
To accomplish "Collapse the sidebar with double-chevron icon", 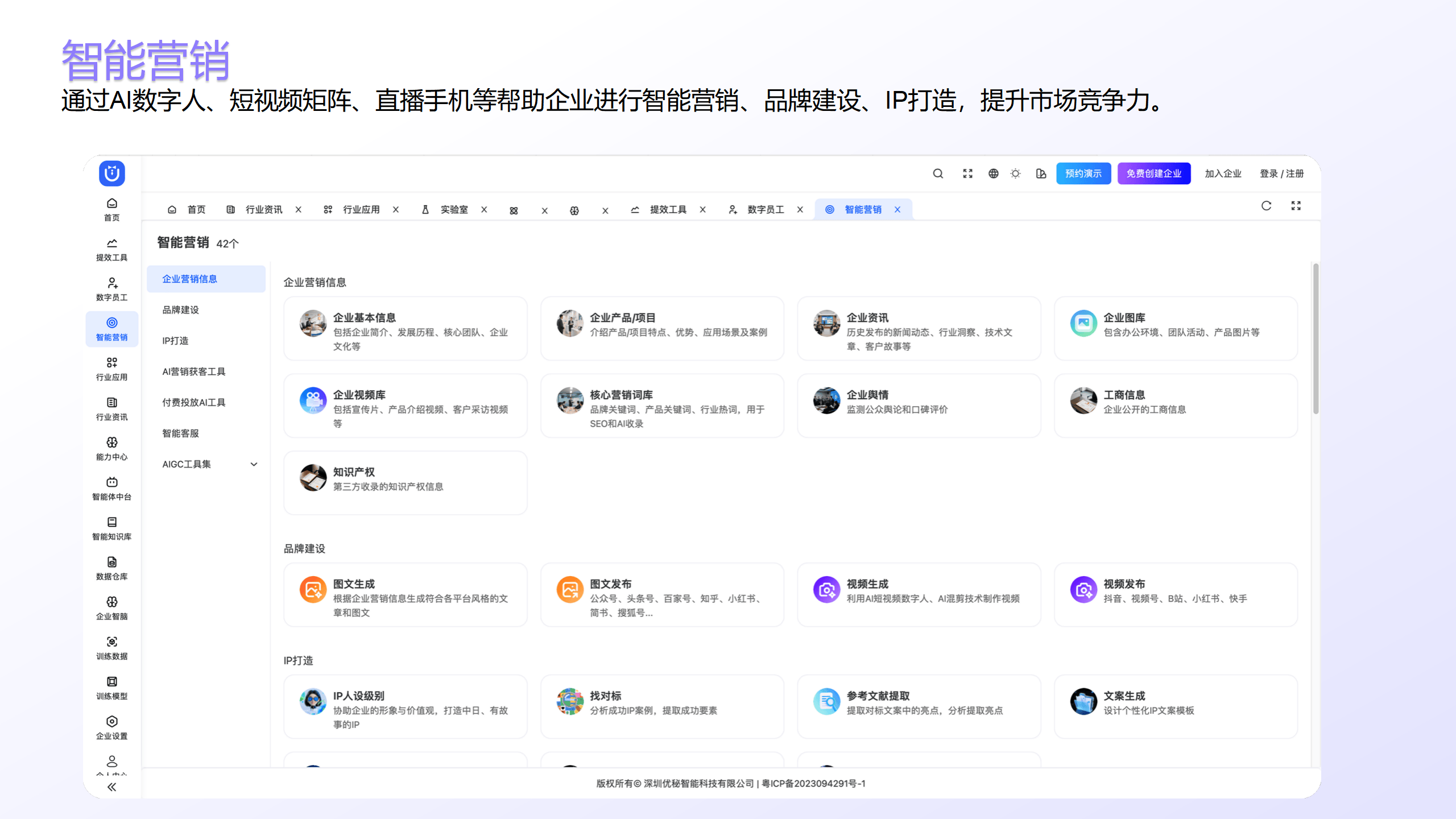I will 111,787.
